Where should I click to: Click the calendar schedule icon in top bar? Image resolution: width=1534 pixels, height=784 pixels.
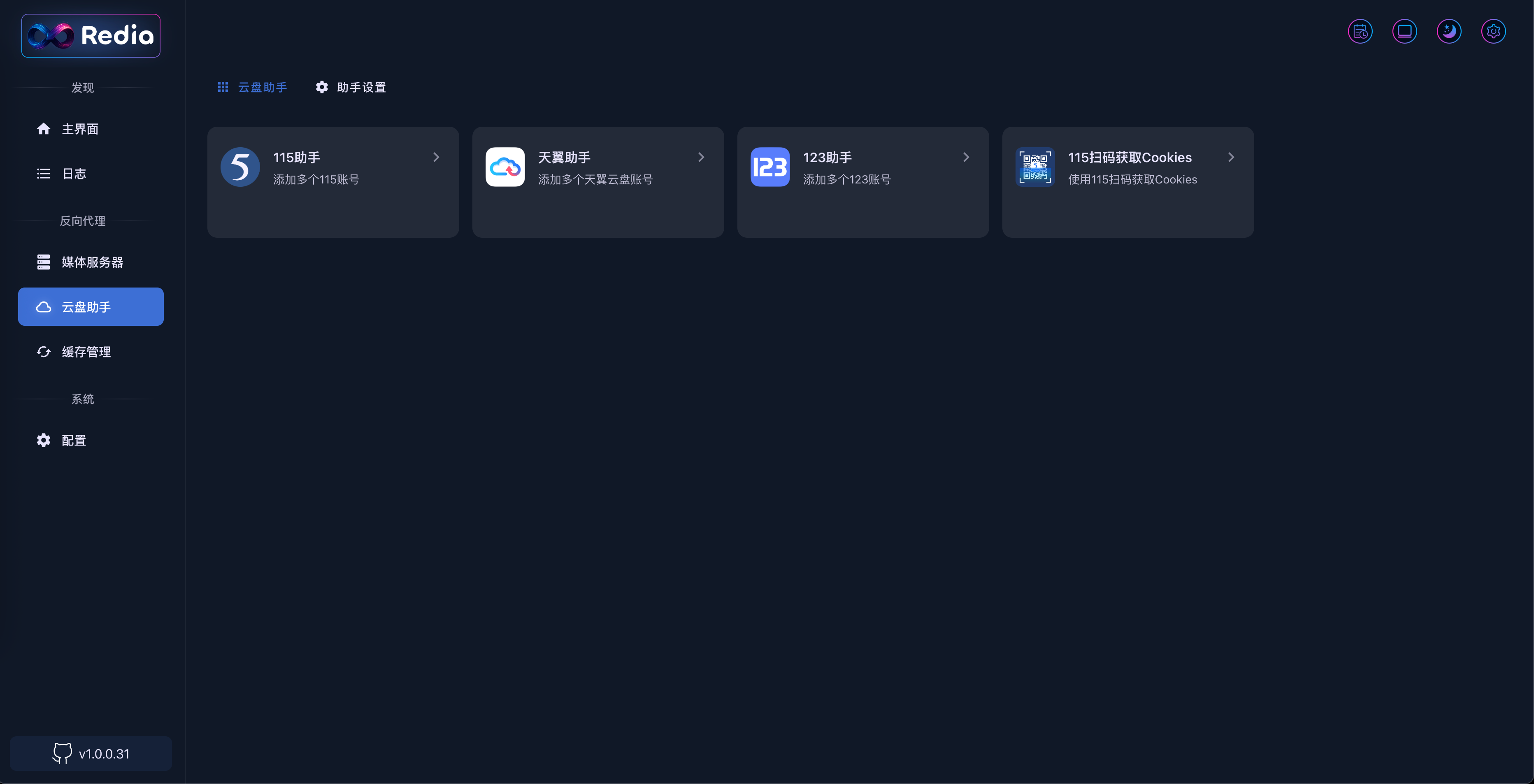(x=1360, y=32)
